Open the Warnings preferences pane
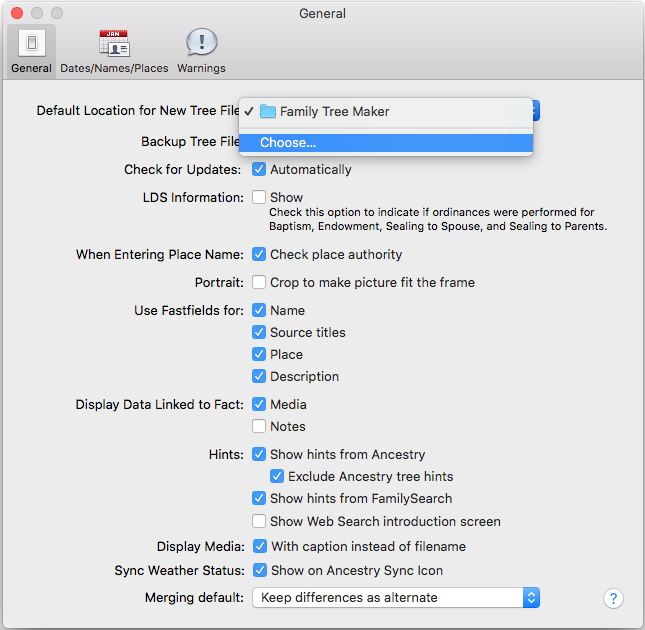645x630 pixels. point(201,51)
